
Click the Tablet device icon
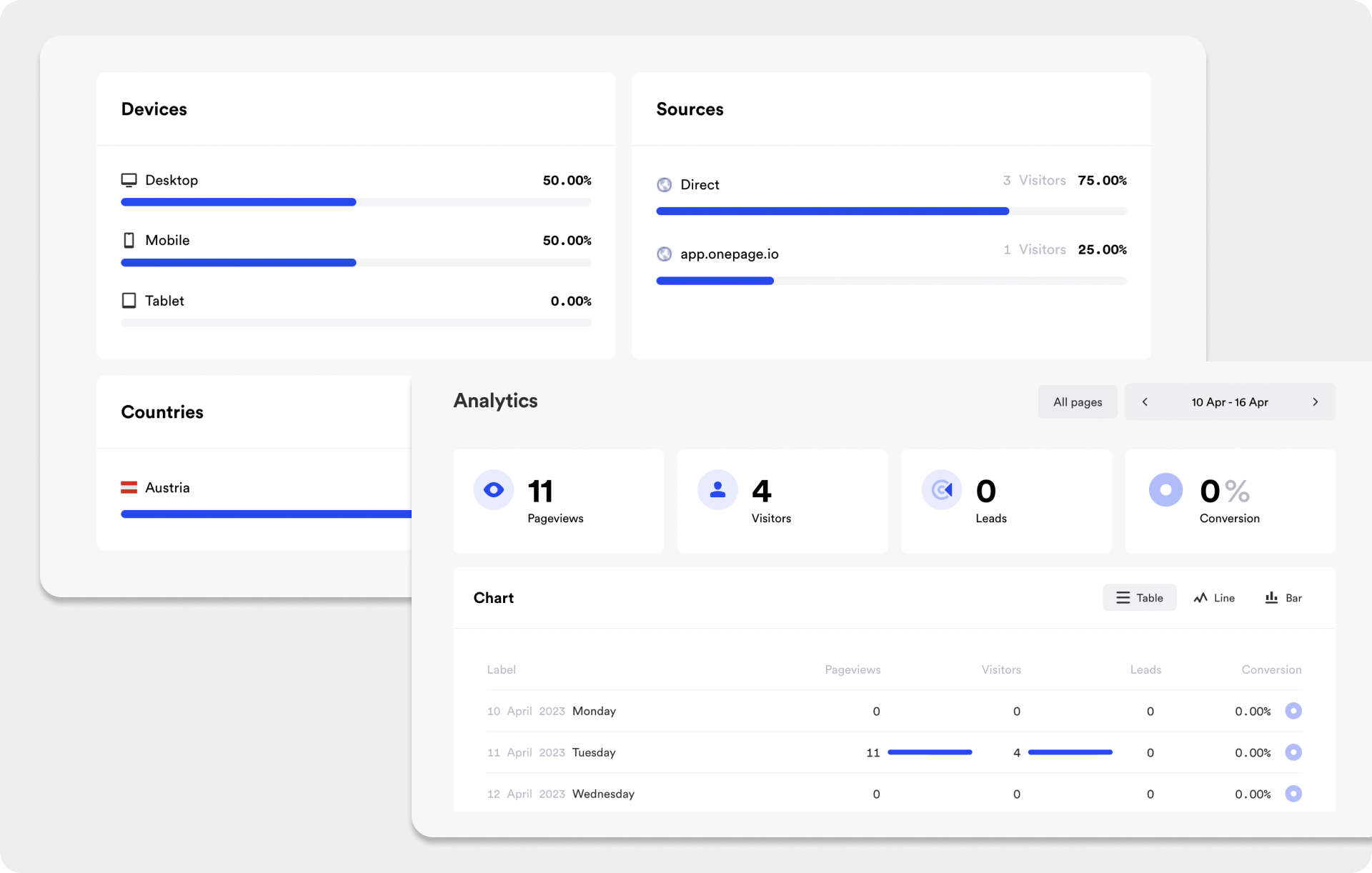coord(129,300)
